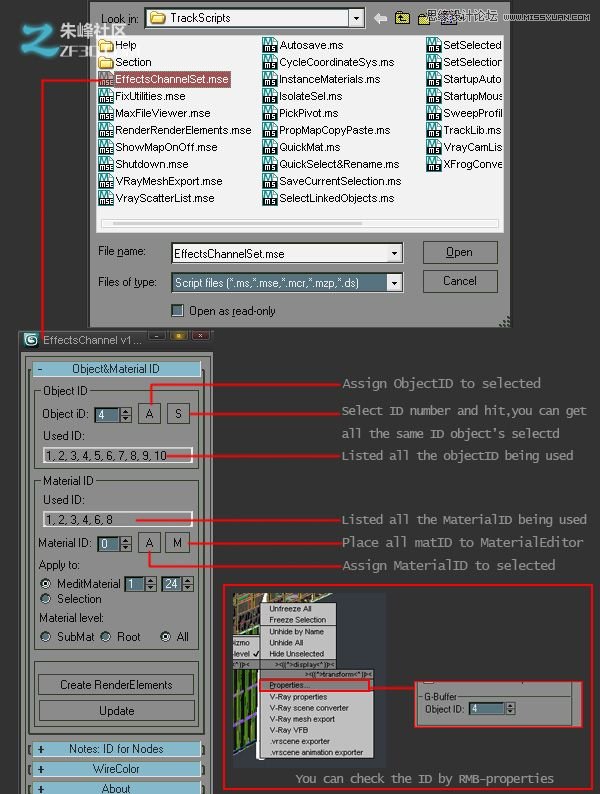Click the S select-by-ID button
Image resolution: width=600 pixels, height=794 pixels.
(x=178, y=414)
